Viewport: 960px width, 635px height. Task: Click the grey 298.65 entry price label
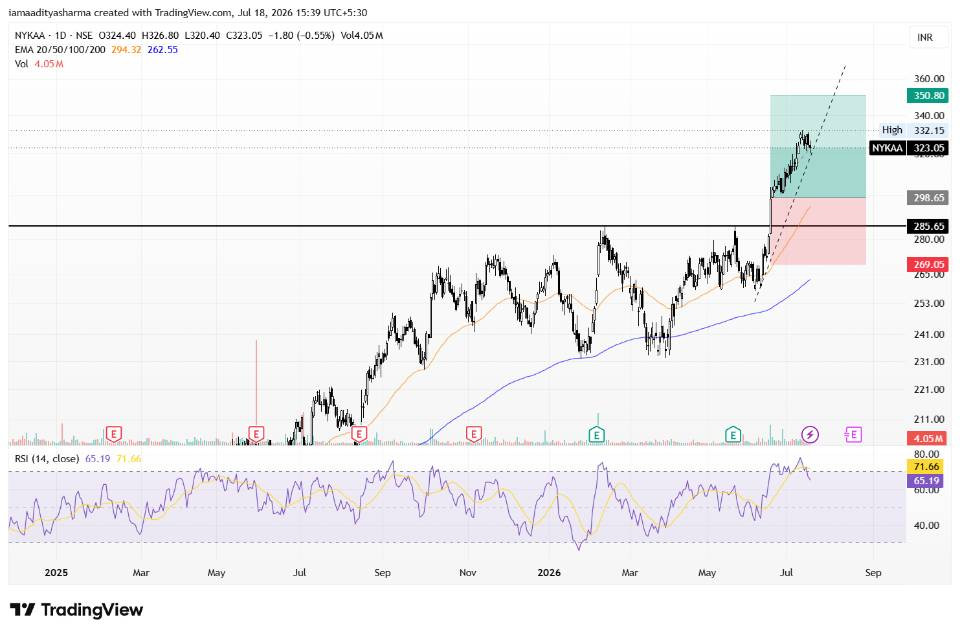point(928,198)
